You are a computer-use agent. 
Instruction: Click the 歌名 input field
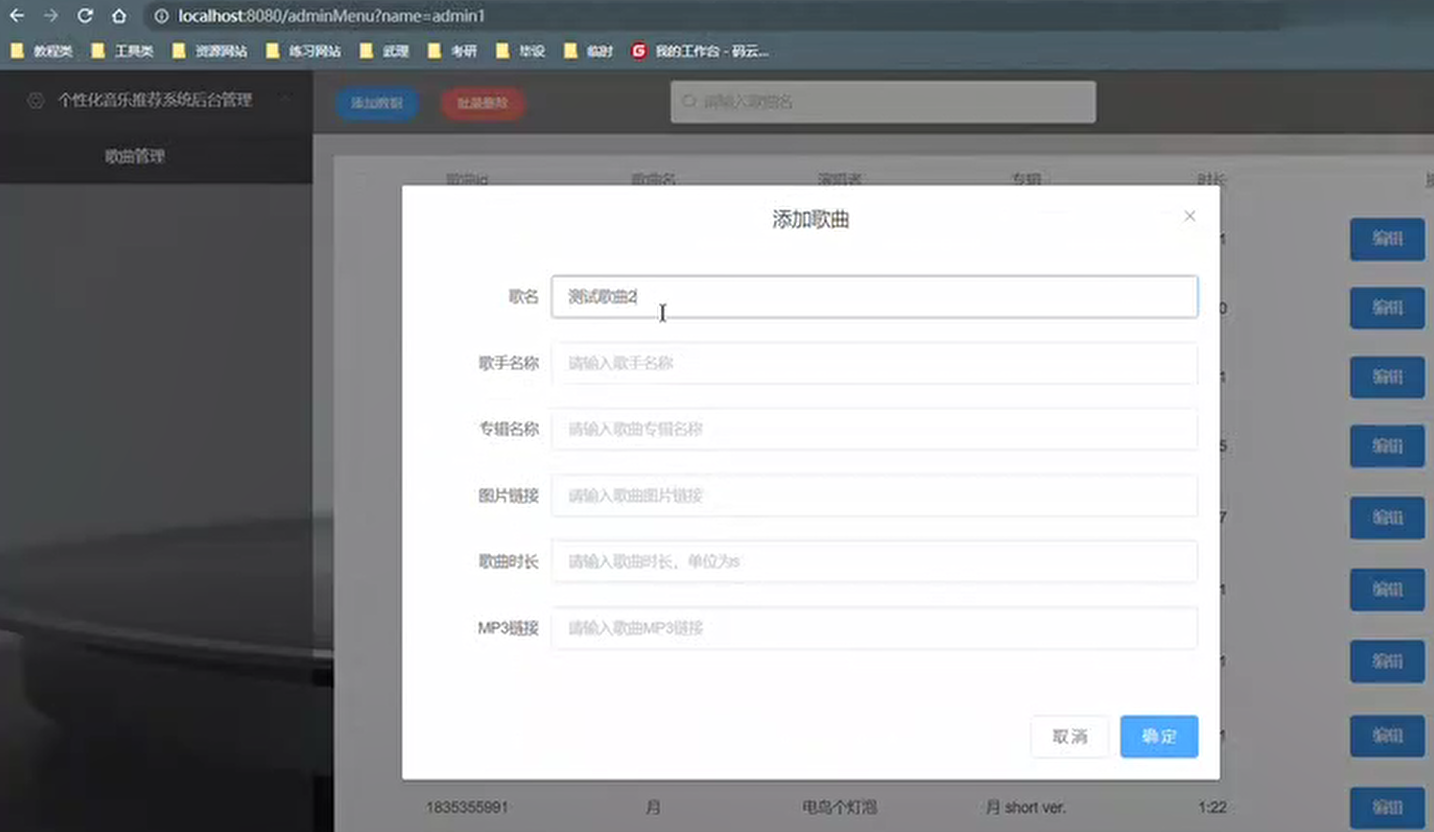[874, 297]
